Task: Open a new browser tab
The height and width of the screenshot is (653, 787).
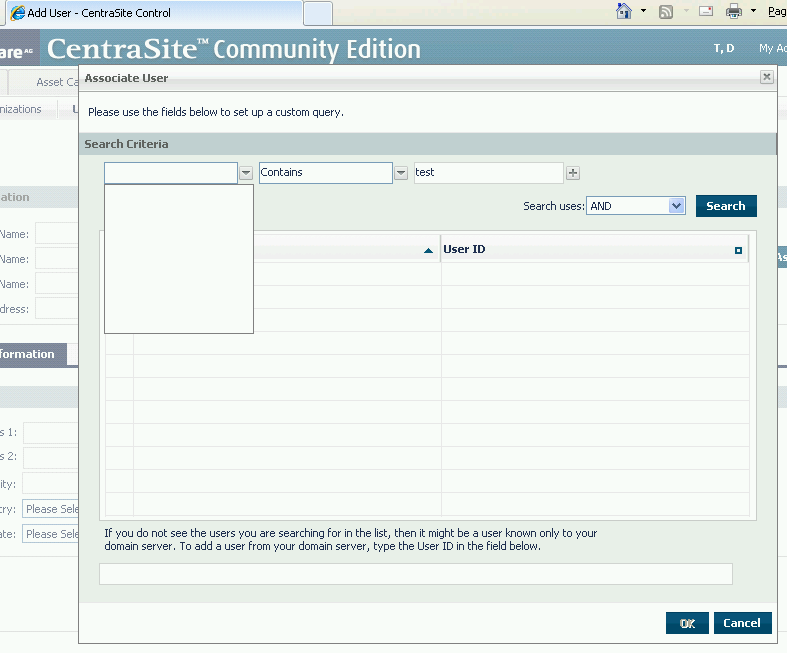Action: pos(318,13)
